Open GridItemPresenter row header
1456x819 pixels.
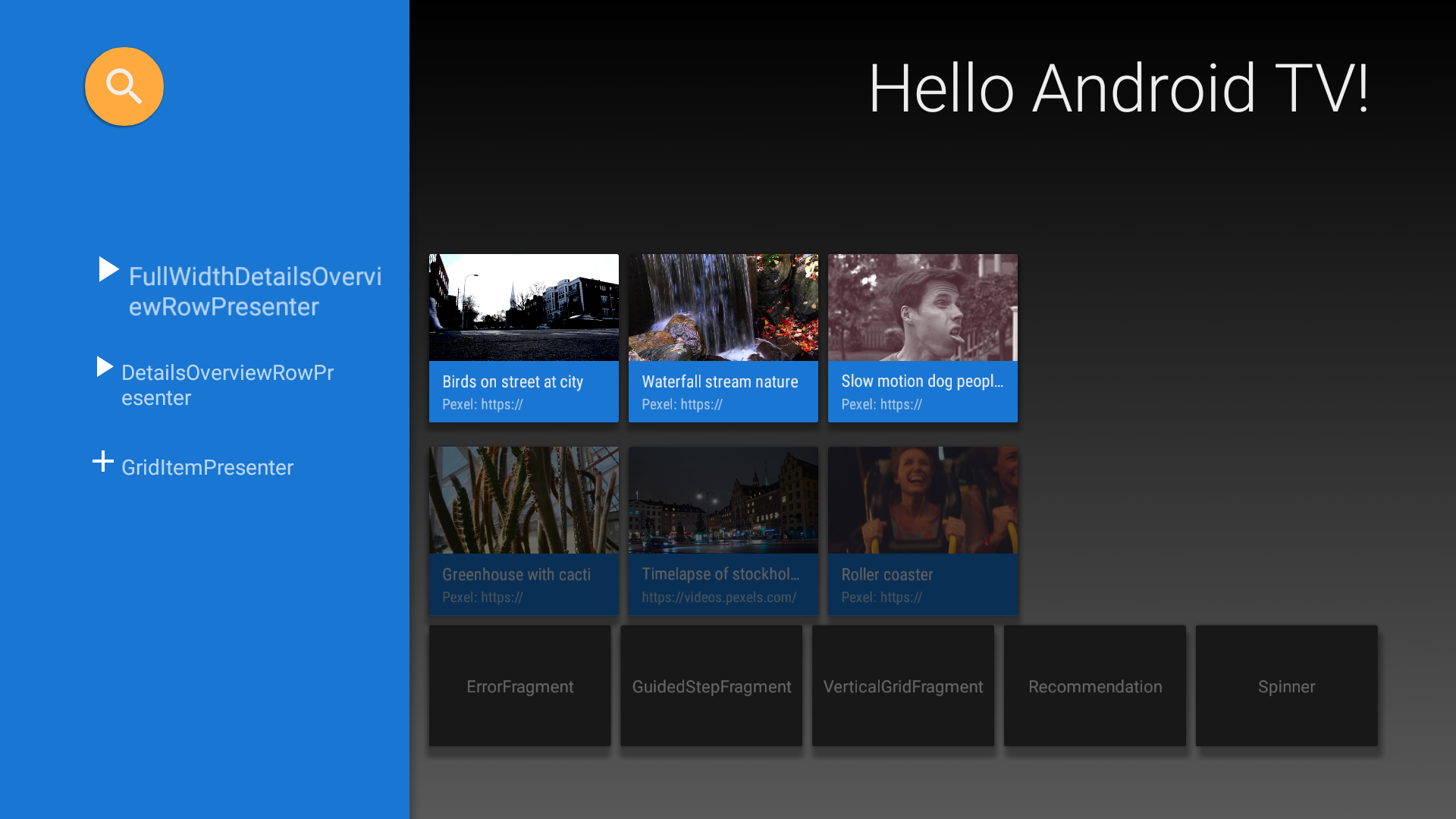pyautogui.click(x=207, y=468)
